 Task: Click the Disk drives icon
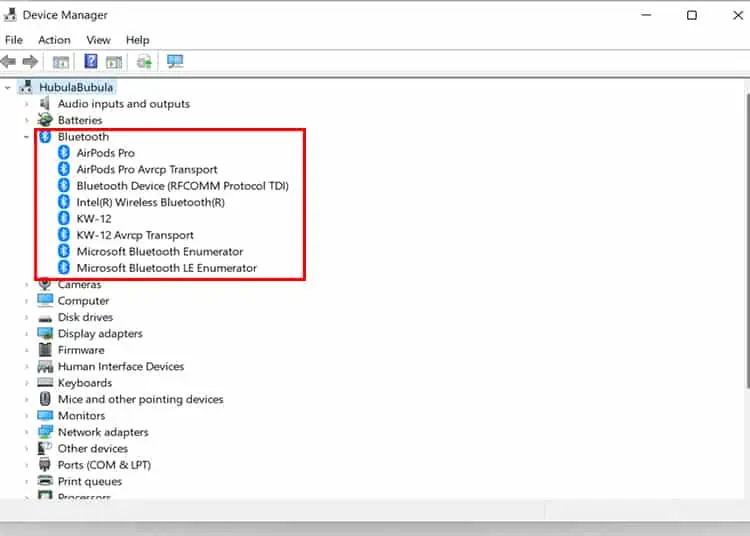click(45, 317)
